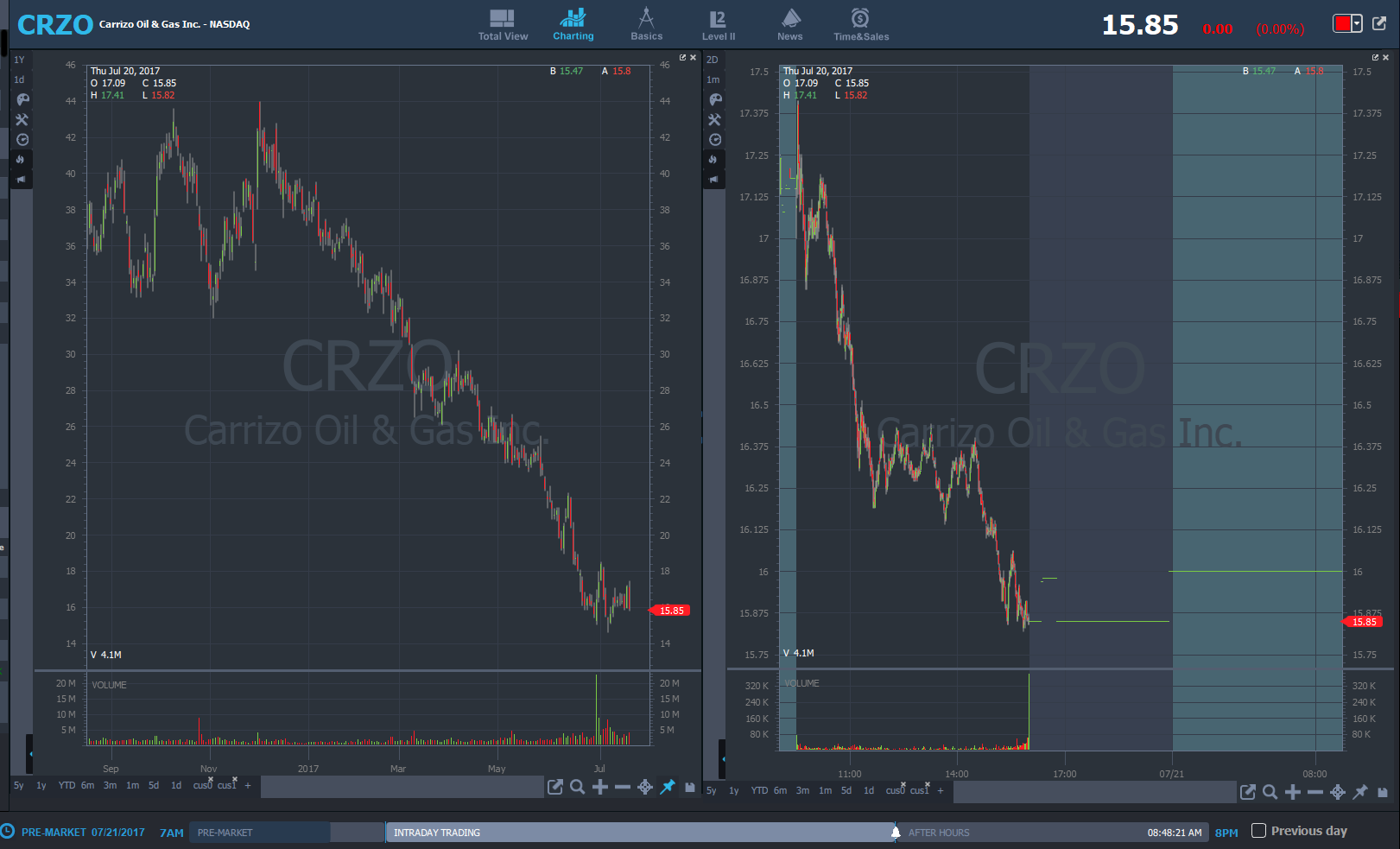Select cus0 custom preset on left chart
The image size is (1400, 849).
202,785
